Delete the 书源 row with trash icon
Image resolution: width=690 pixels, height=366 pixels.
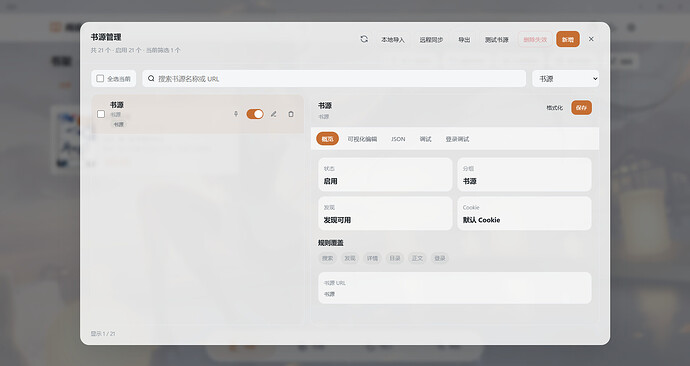pyautogui.click(x=291, y=114)
